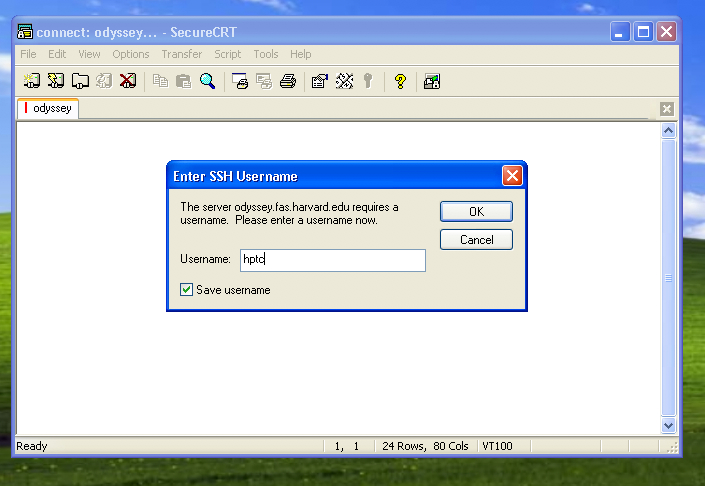Click into the Username text field

tap(333, 260)
